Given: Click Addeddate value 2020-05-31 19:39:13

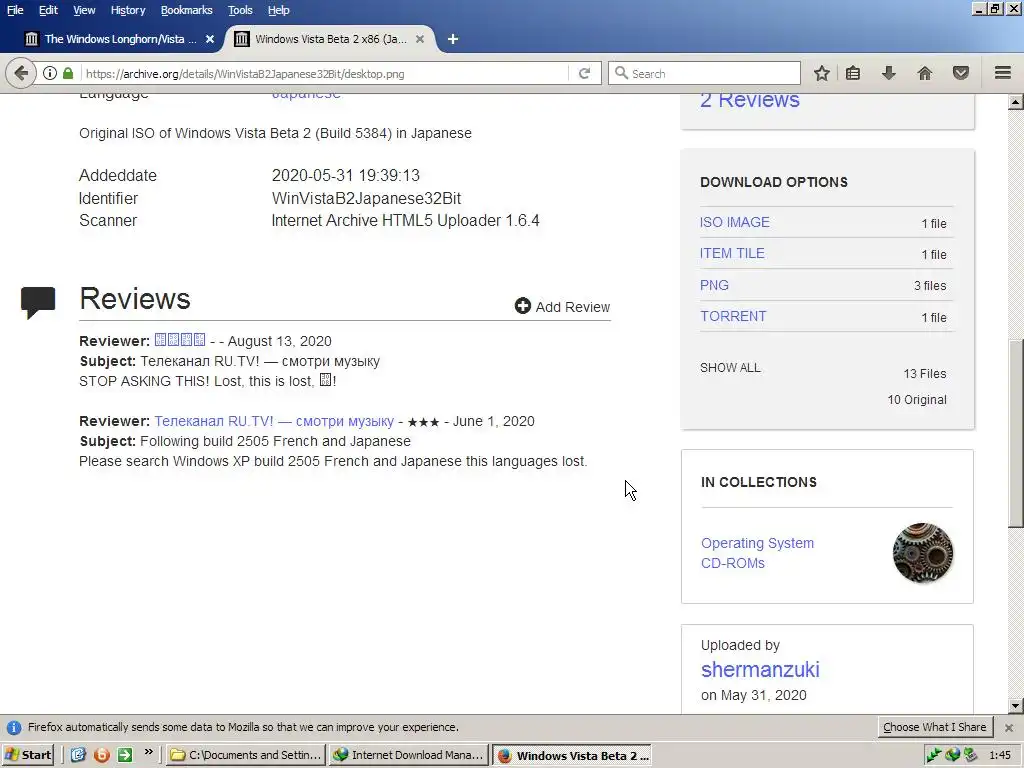Looking at the screenshot, I should tap(345, 175).
